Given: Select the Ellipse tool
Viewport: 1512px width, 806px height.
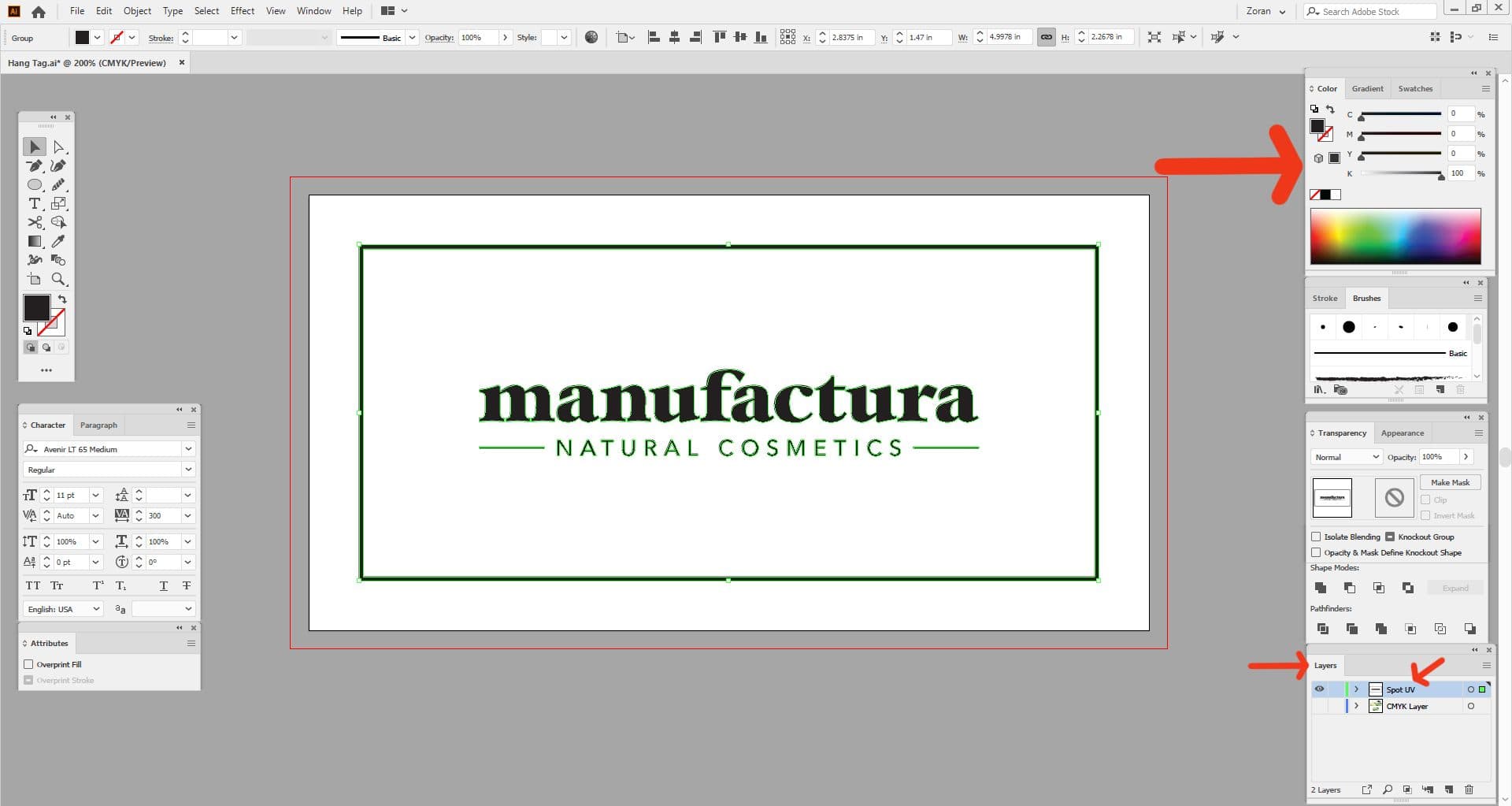Looking at the screenshot, I should (x=35, y=184).
